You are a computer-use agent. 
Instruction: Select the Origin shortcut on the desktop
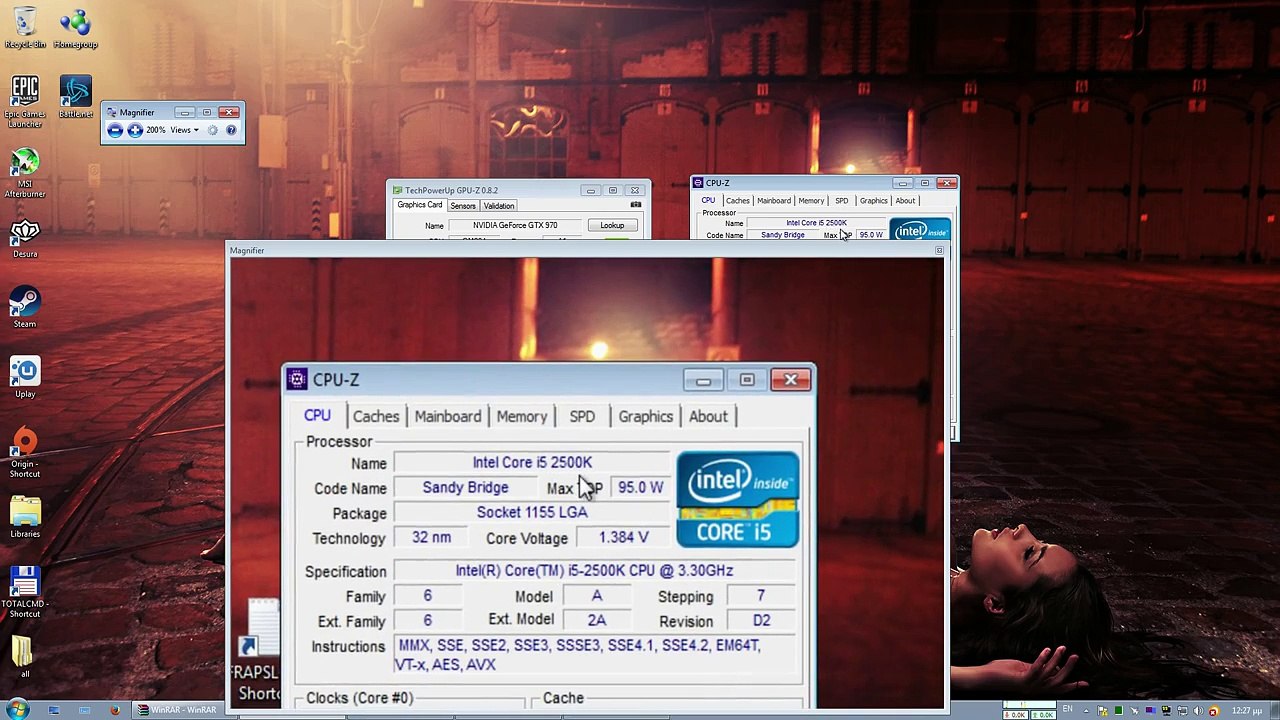click(25, 452)
